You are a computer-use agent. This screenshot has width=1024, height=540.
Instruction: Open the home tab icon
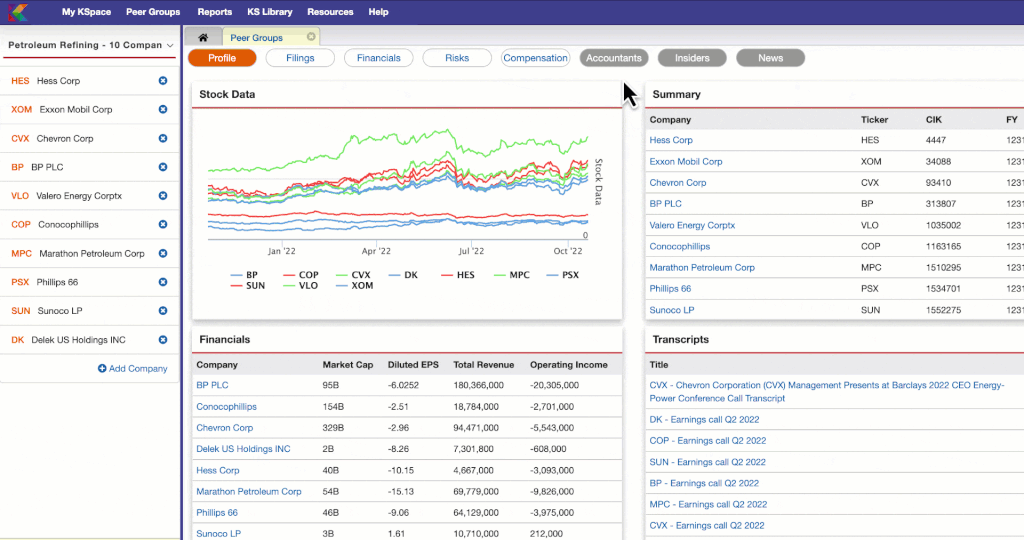(203, 37)
